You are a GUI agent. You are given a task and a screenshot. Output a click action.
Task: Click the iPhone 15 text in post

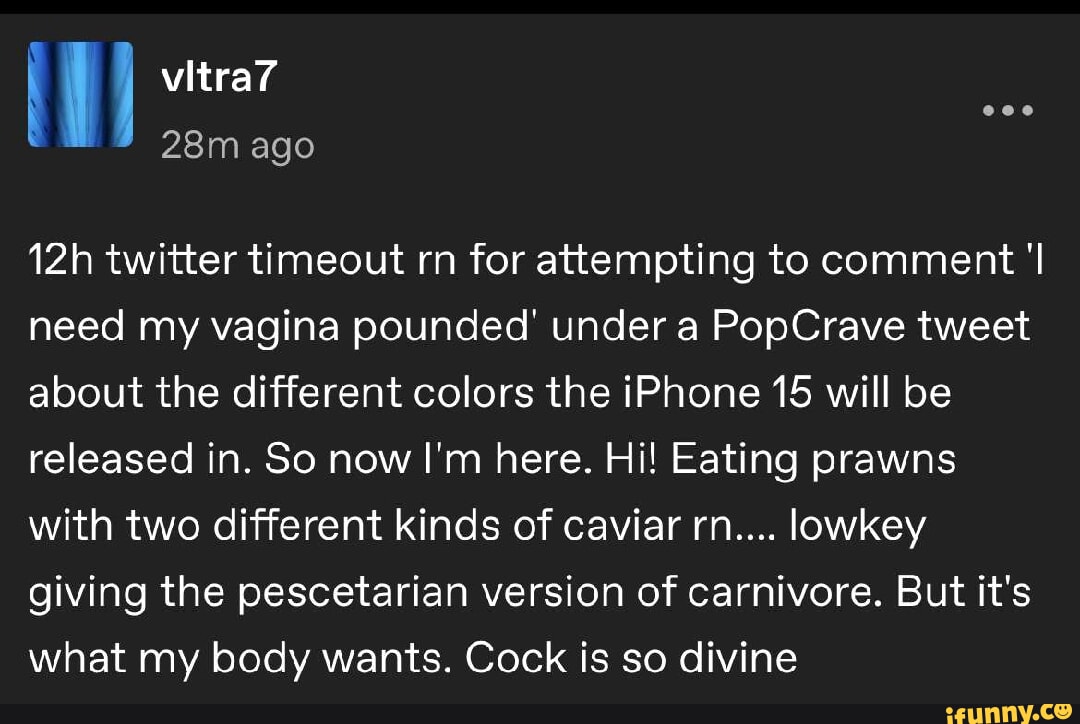pos(718,393)
